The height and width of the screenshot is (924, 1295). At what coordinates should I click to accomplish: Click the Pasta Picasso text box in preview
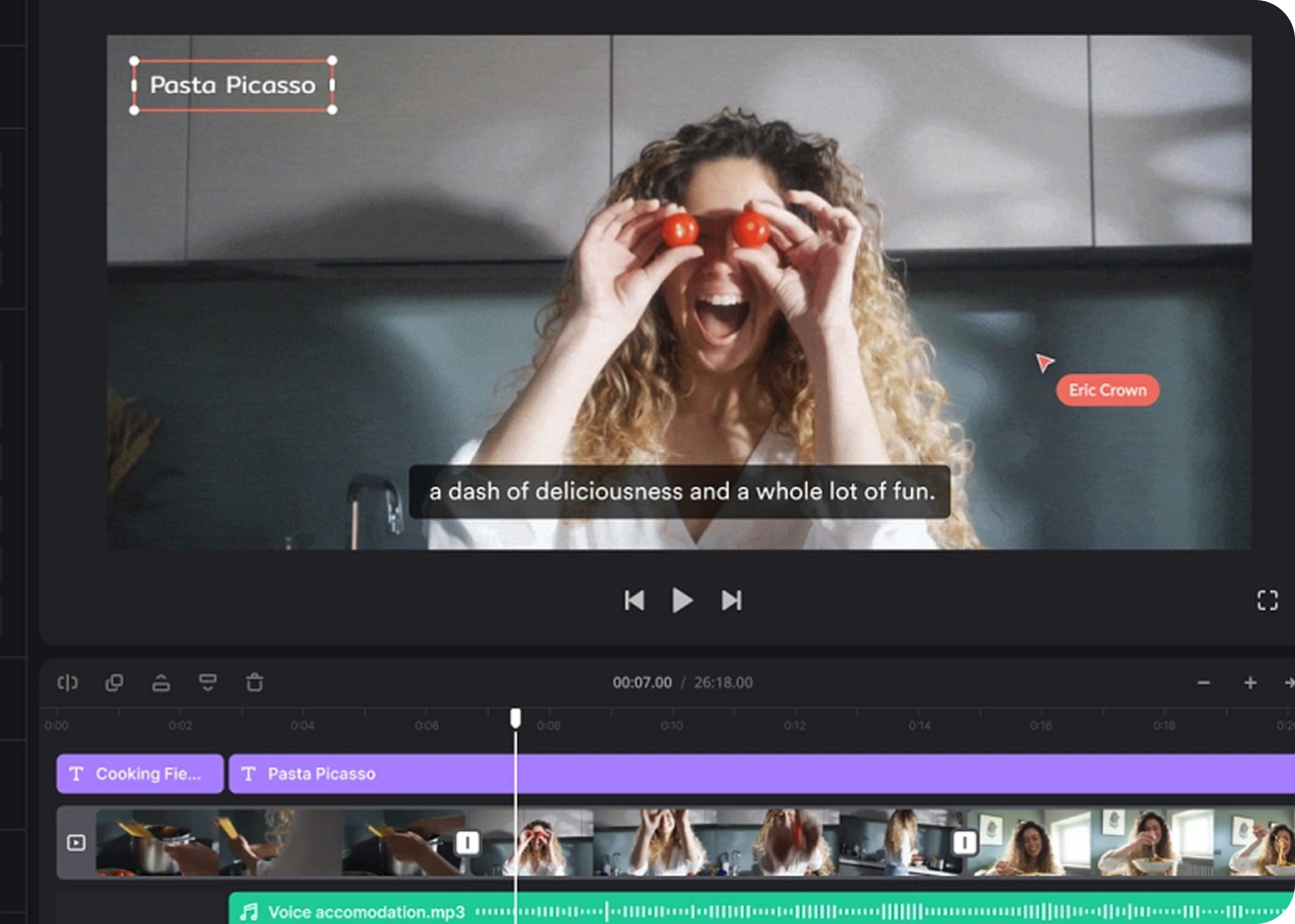[232, 85]
